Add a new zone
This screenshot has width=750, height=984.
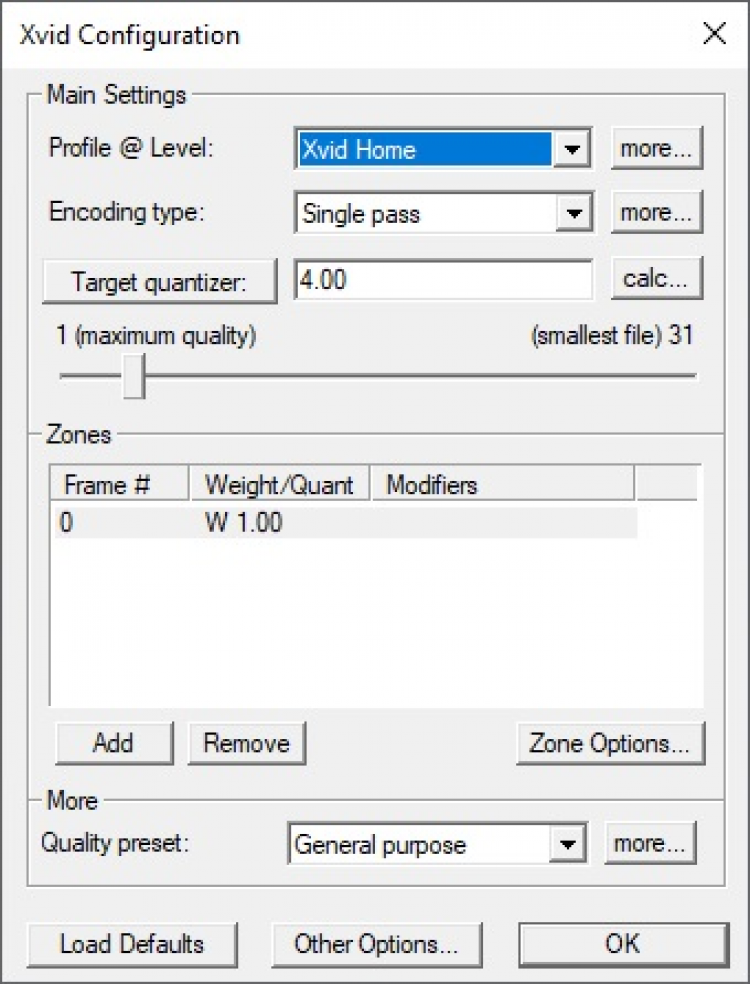[x=113, y=743]
